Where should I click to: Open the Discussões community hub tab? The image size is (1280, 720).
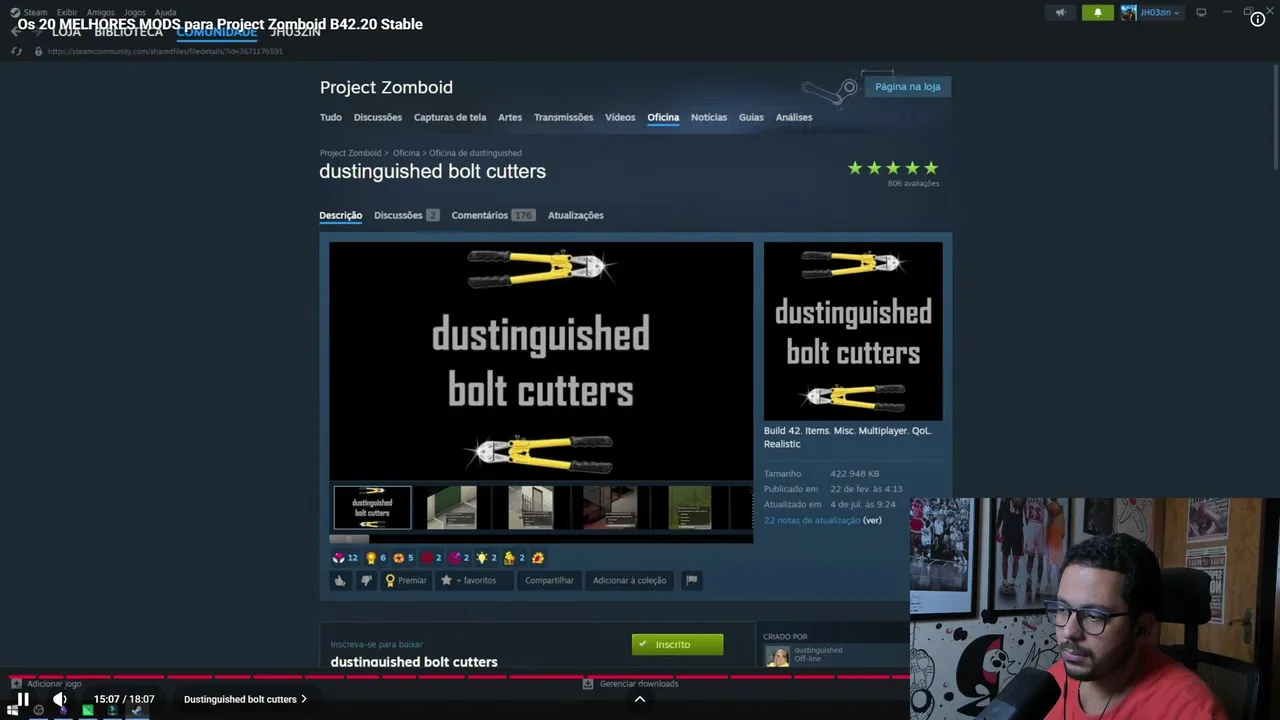[x=378, y=117]
